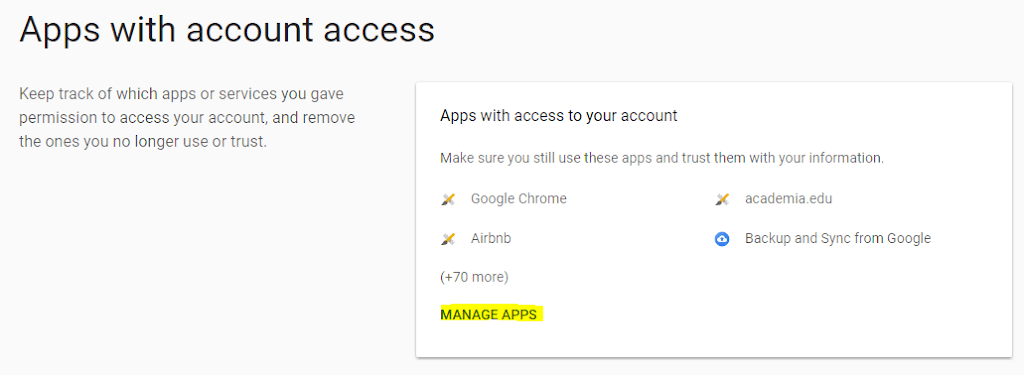Image resolution: width=1024 pixels, height=375 pixels.
Task: Select the Airbnb app name
Action: (x=490, y=238)
